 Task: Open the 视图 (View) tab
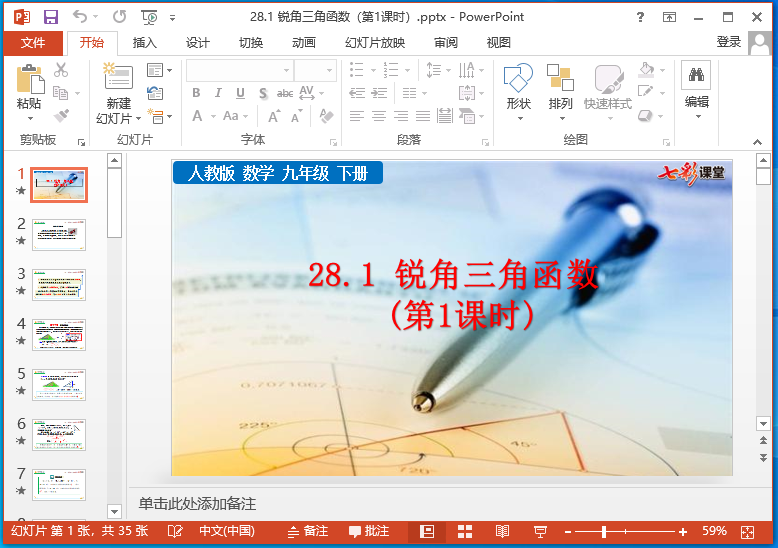coord(499,43)
